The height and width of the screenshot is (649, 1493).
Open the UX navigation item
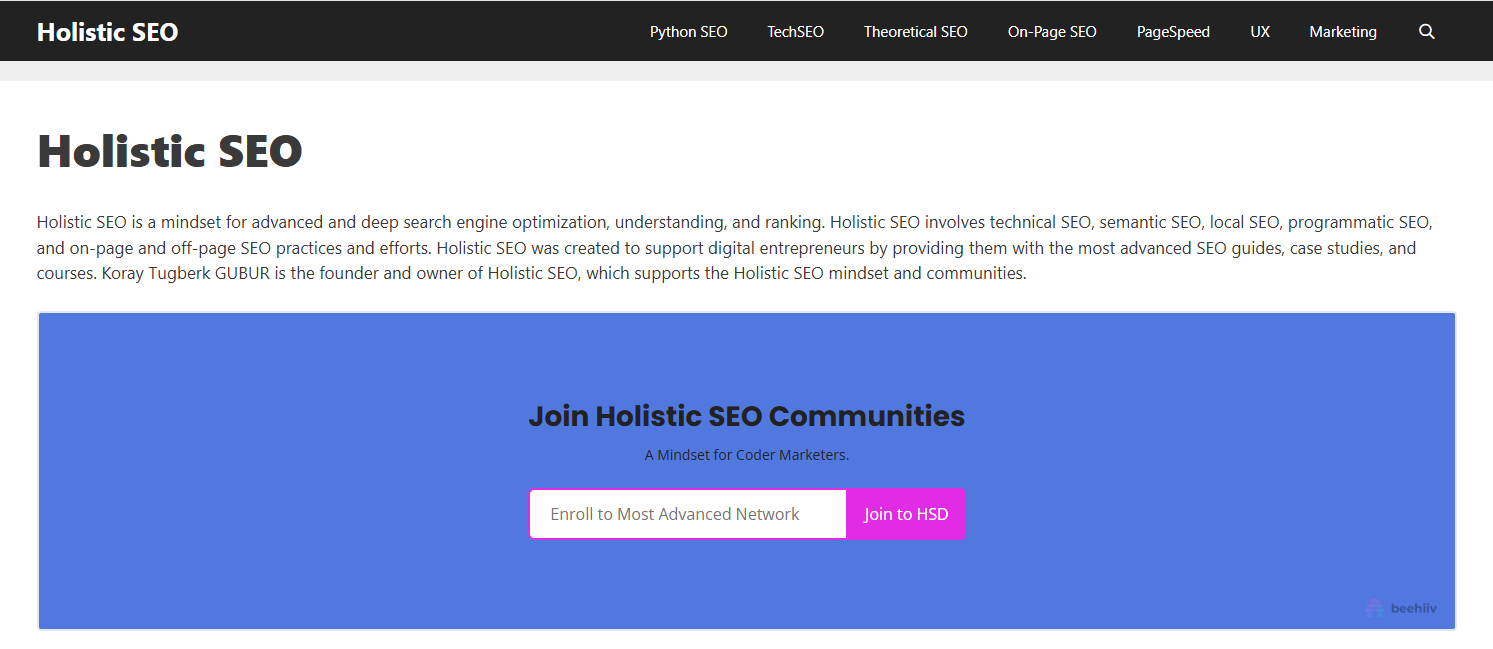(1259, 31)
